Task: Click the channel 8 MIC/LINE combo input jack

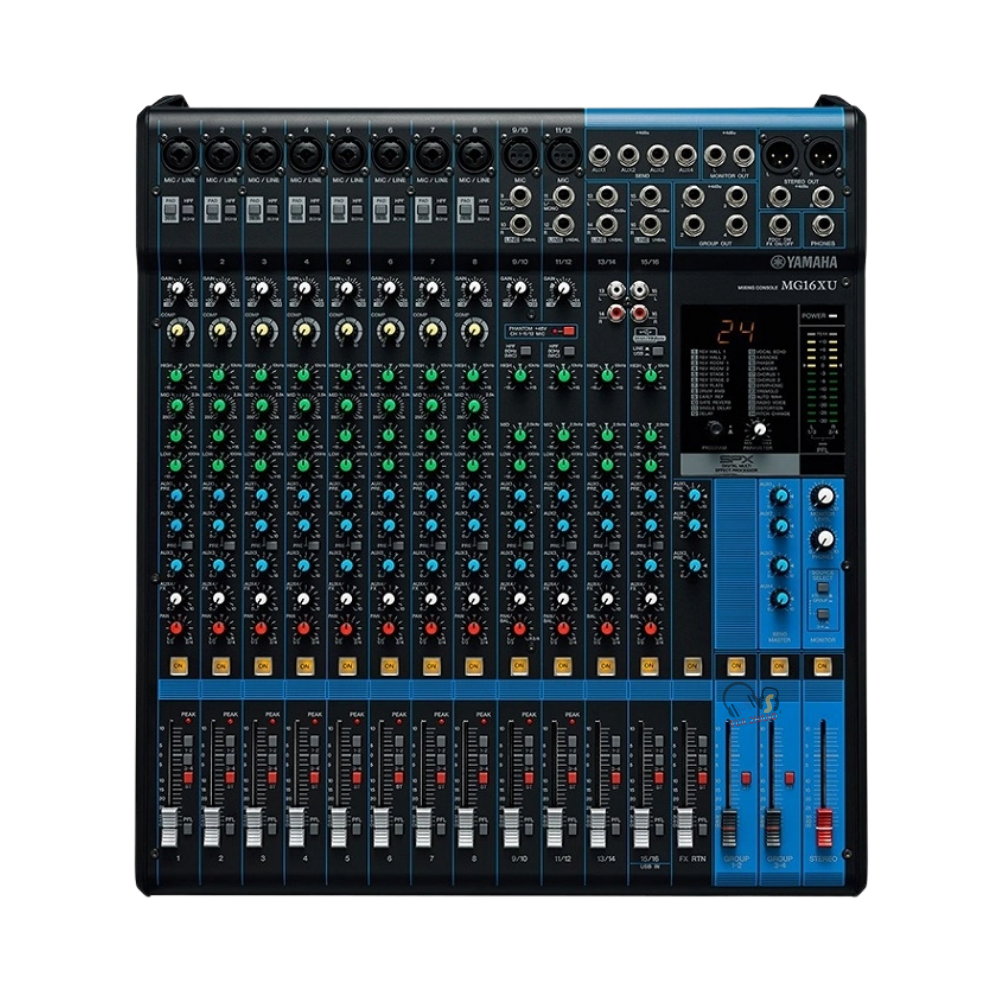Action: 474,154
